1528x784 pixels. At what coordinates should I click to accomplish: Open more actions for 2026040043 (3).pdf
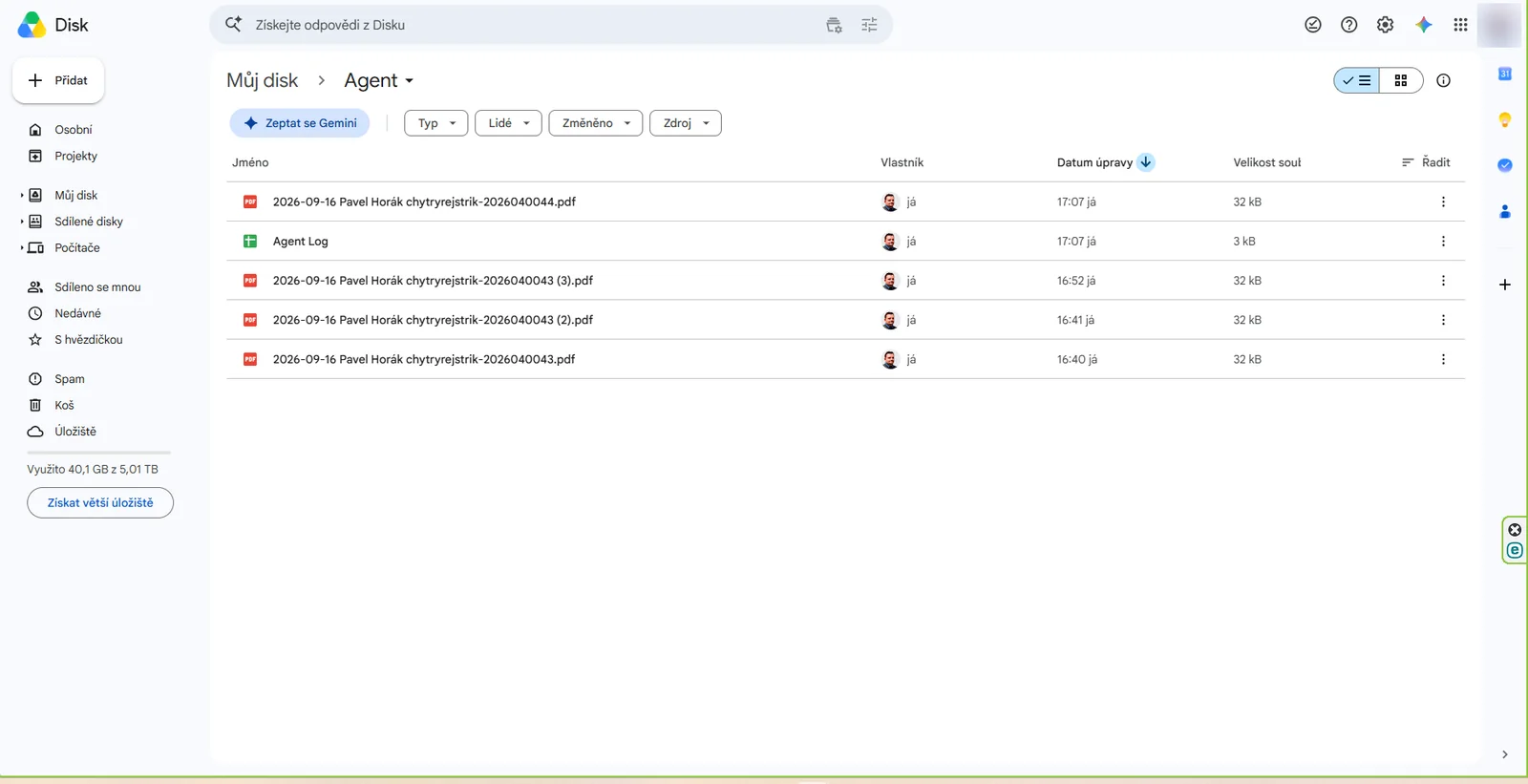click(1443, 281)
